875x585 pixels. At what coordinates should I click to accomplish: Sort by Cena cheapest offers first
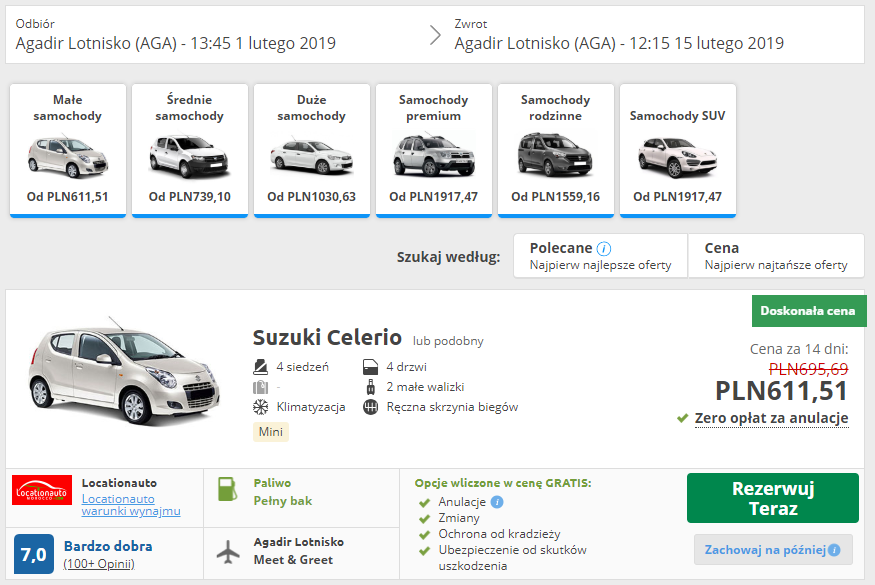(775, 256)
